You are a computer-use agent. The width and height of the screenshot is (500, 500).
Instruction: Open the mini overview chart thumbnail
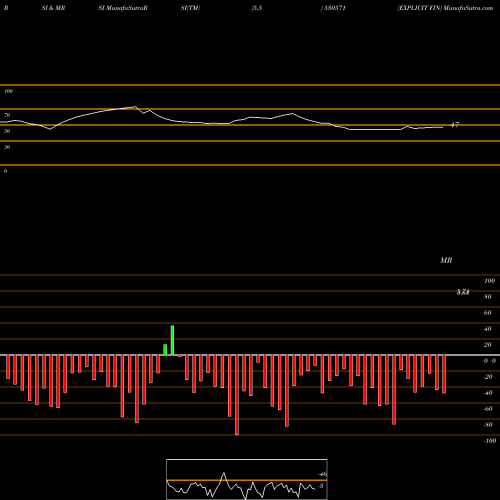(247, 479)
